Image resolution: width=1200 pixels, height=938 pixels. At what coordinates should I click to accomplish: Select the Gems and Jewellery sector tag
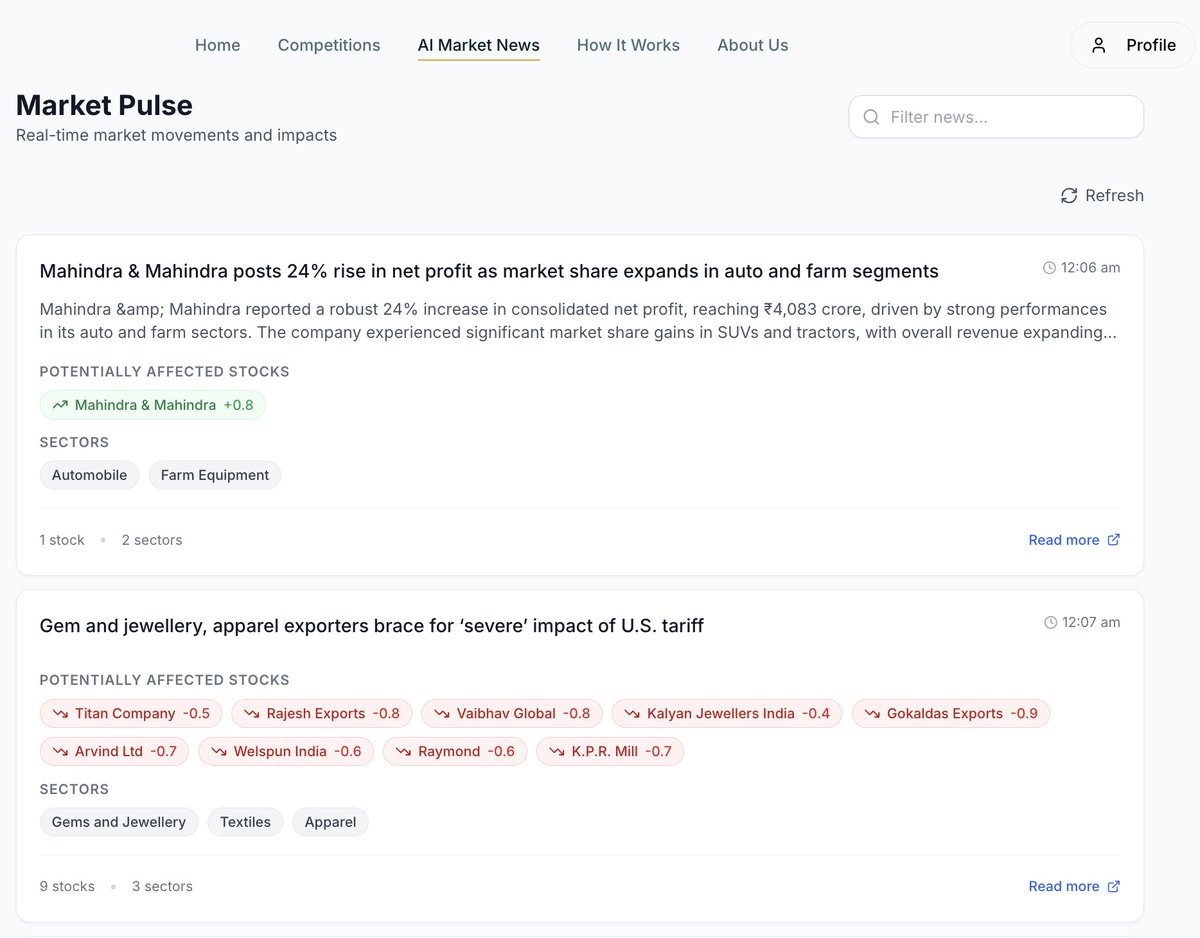pos(118,821)
